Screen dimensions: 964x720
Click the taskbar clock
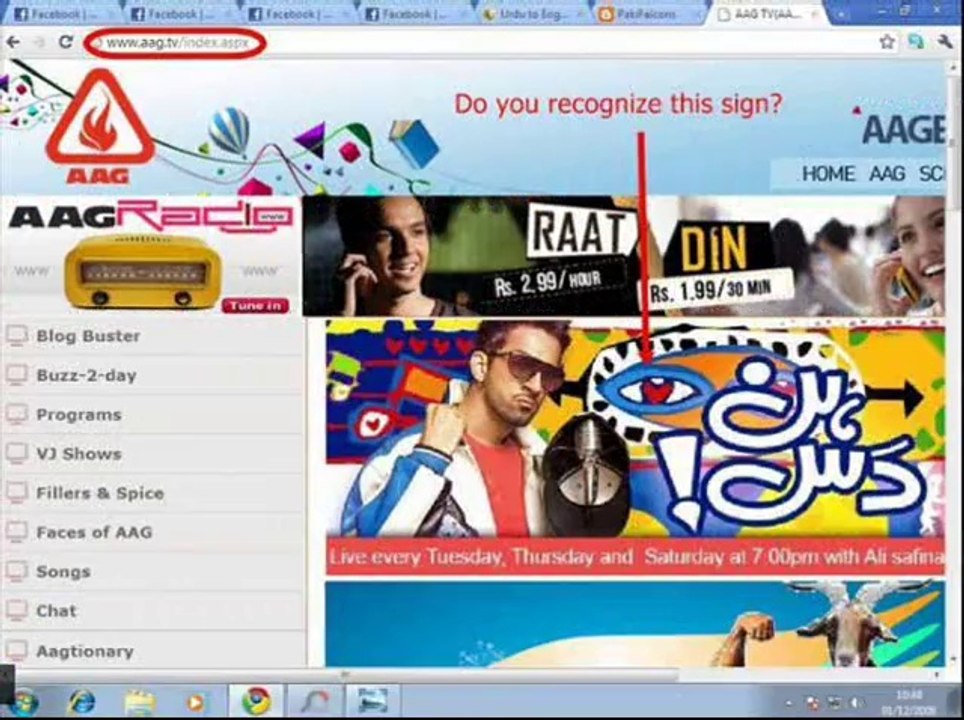click(x=909, y=702)
